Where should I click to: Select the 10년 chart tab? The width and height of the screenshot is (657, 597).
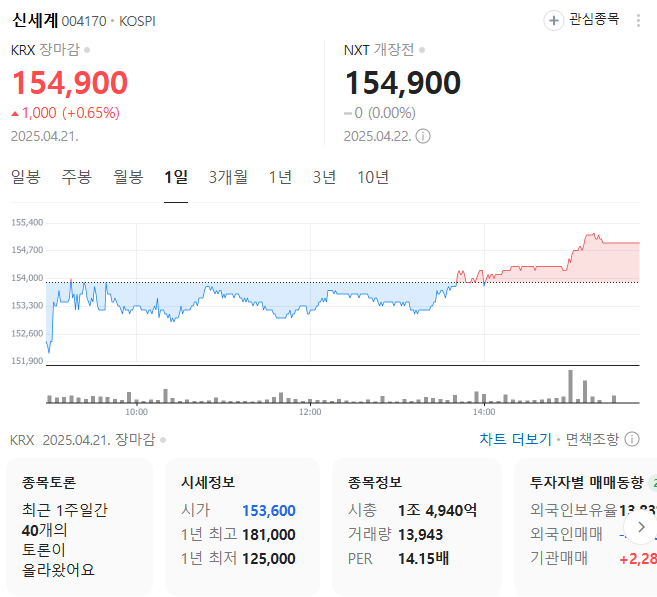[x=373, y=177]
